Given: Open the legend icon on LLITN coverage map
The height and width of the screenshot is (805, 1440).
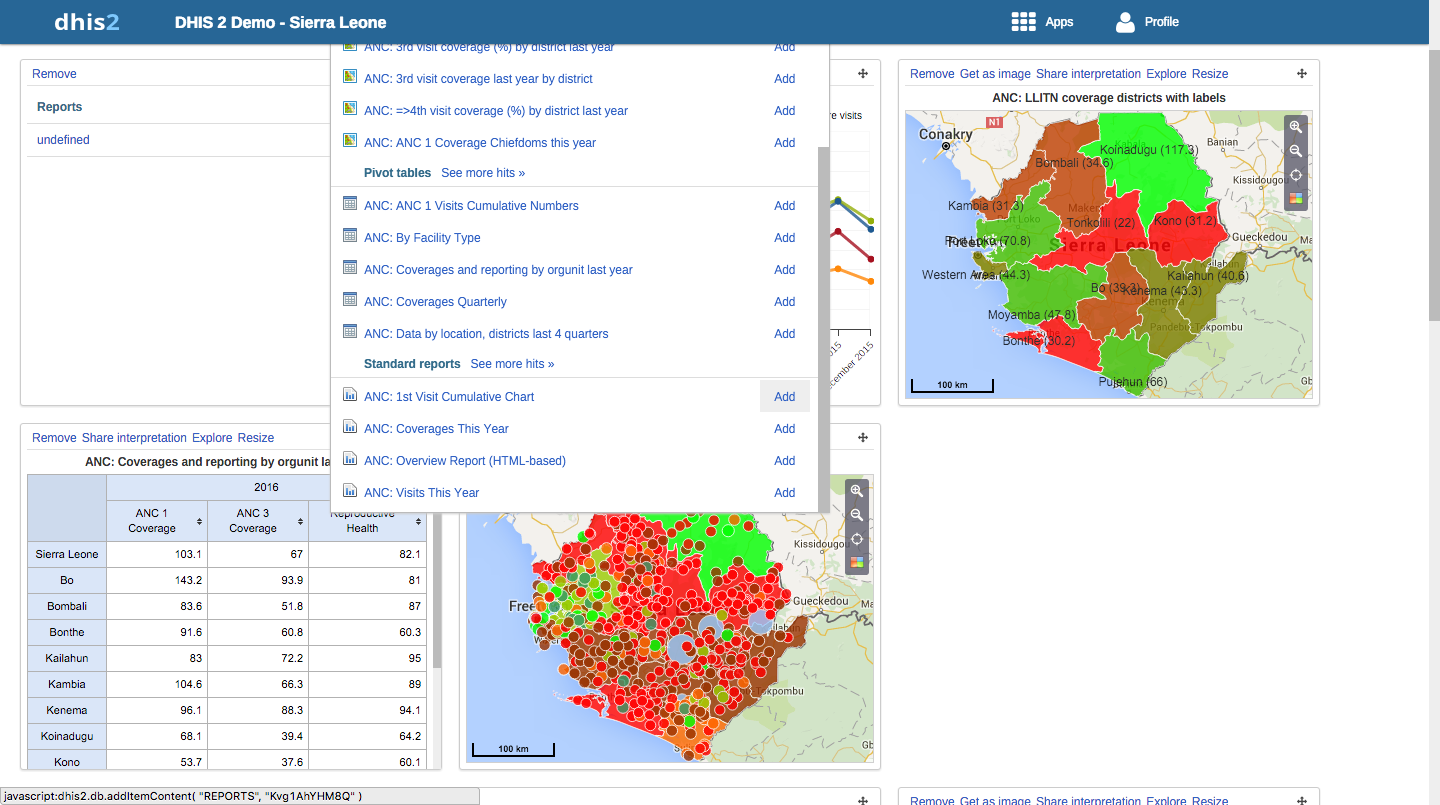Looking at the screenshot, I should (x=1295, y=198).
